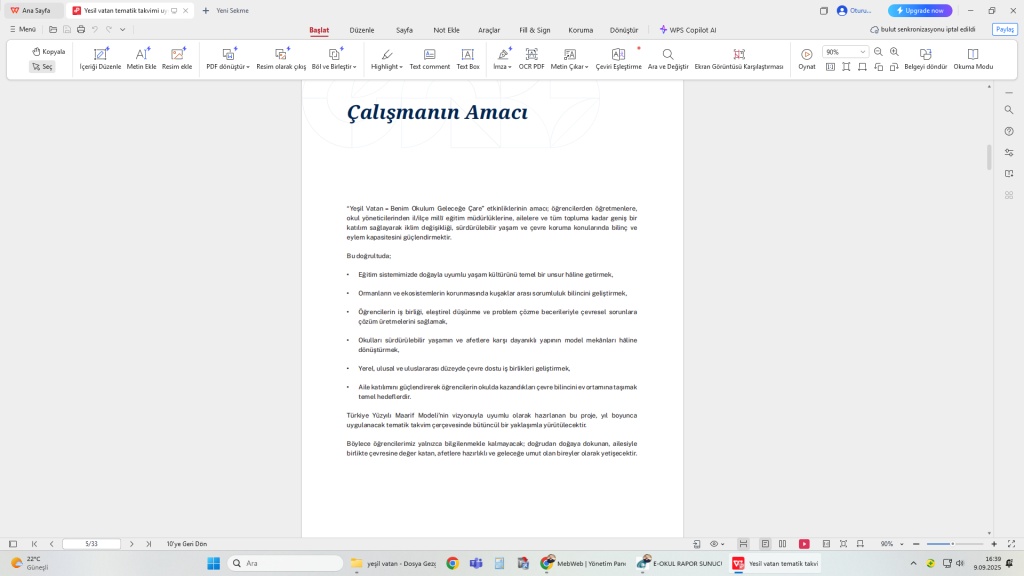
Task: Click the Paylaş share button
Action: [x=1004, y=30]
